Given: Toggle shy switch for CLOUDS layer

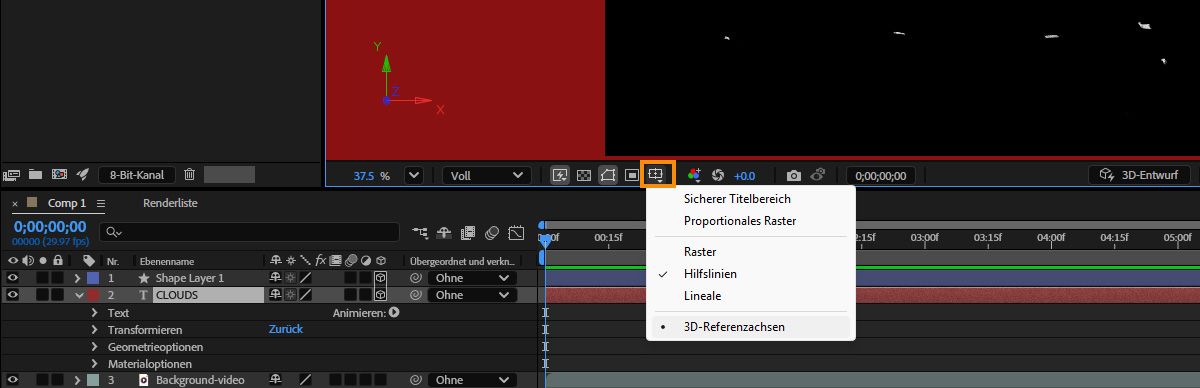Looking at the screenshot, I should [x=275, y=295].
